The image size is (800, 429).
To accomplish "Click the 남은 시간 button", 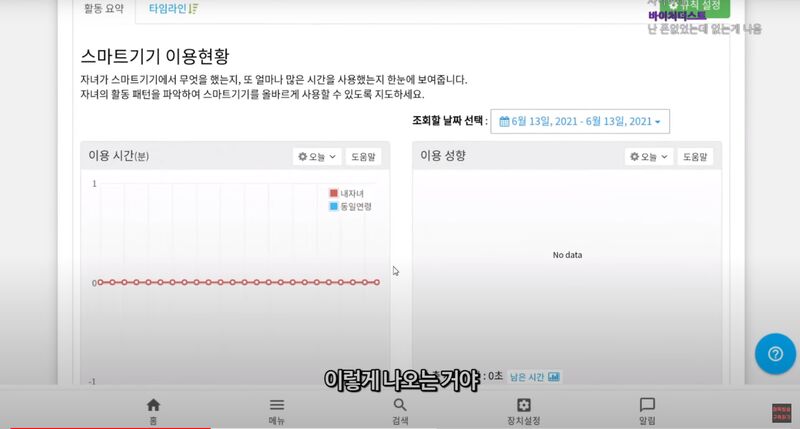I will (535, 377).
